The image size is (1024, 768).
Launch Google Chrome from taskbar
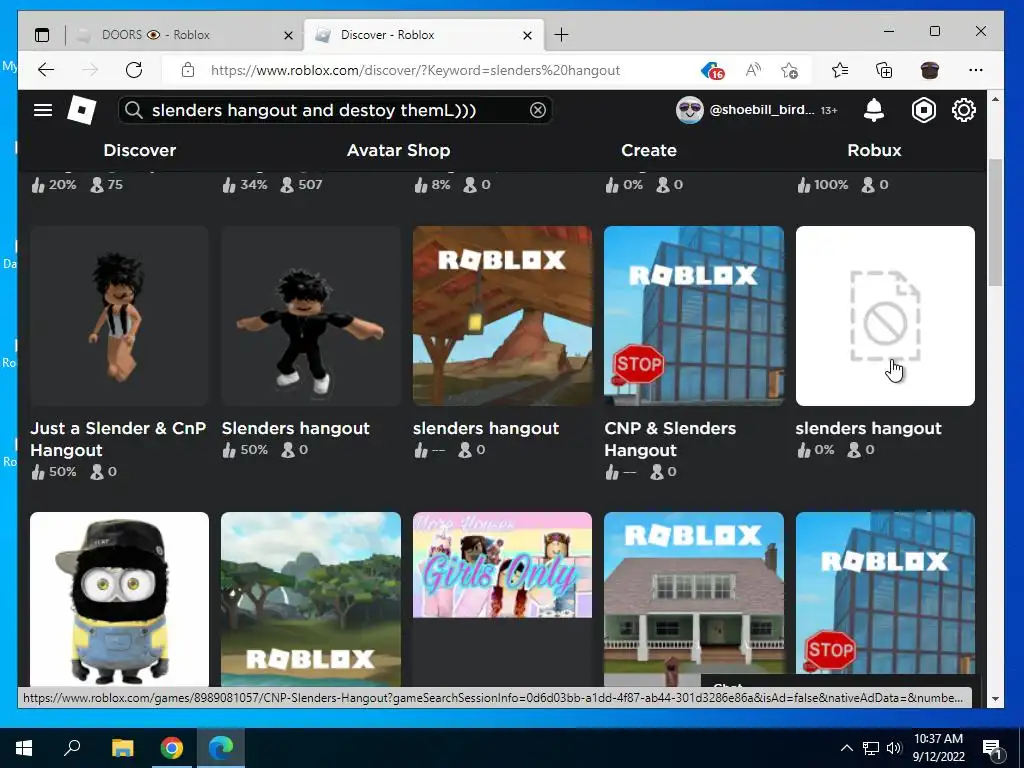172,748
